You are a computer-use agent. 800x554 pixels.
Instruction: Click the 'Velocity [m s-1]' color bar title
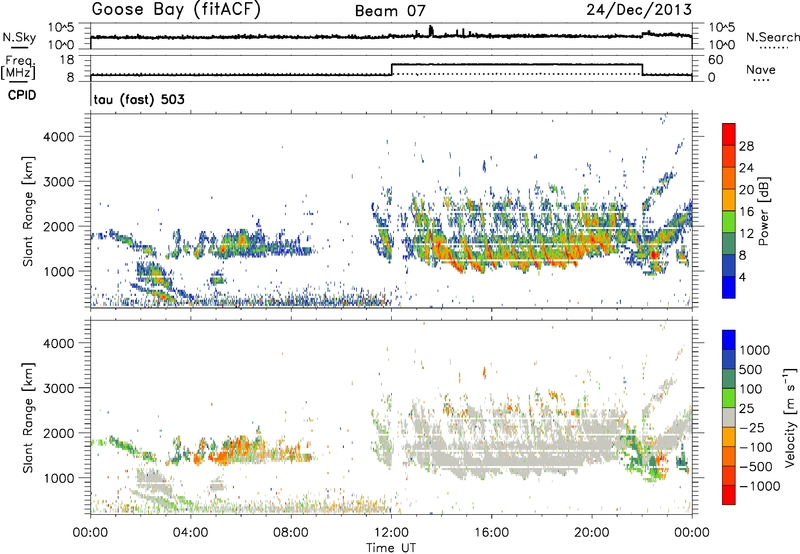pos(790,417)
